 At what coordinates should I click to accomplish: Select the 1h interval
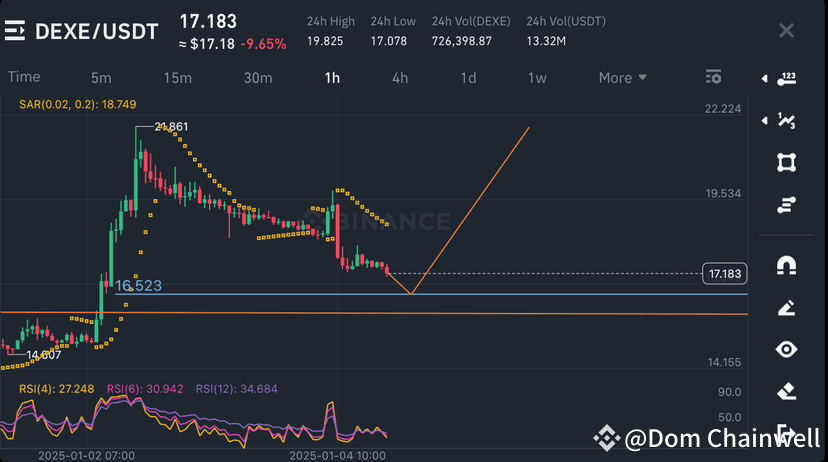[x=332, y=78]
